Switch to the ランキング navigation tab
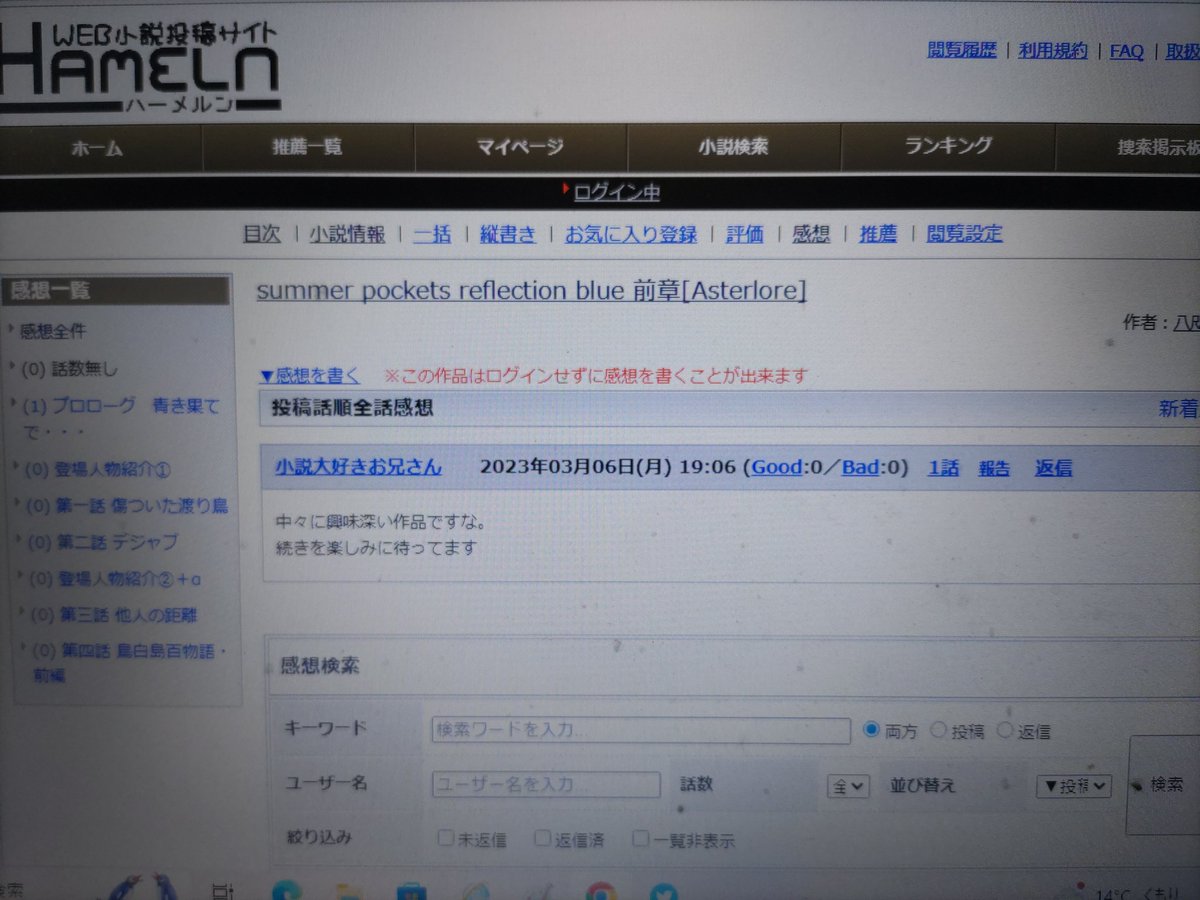Screen dimensions: 1200x900 click(x=947, y=146)
